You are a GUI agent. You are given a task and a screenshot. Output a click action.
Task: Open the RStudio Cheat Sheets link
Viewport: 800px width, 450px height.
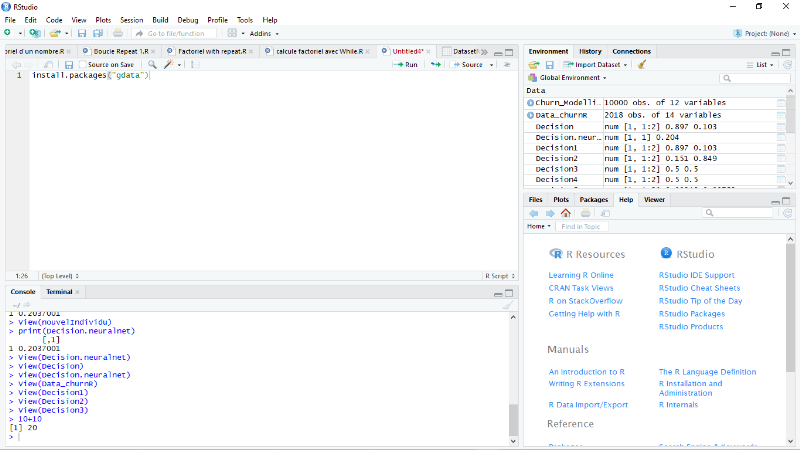click(x=699, y=288)
